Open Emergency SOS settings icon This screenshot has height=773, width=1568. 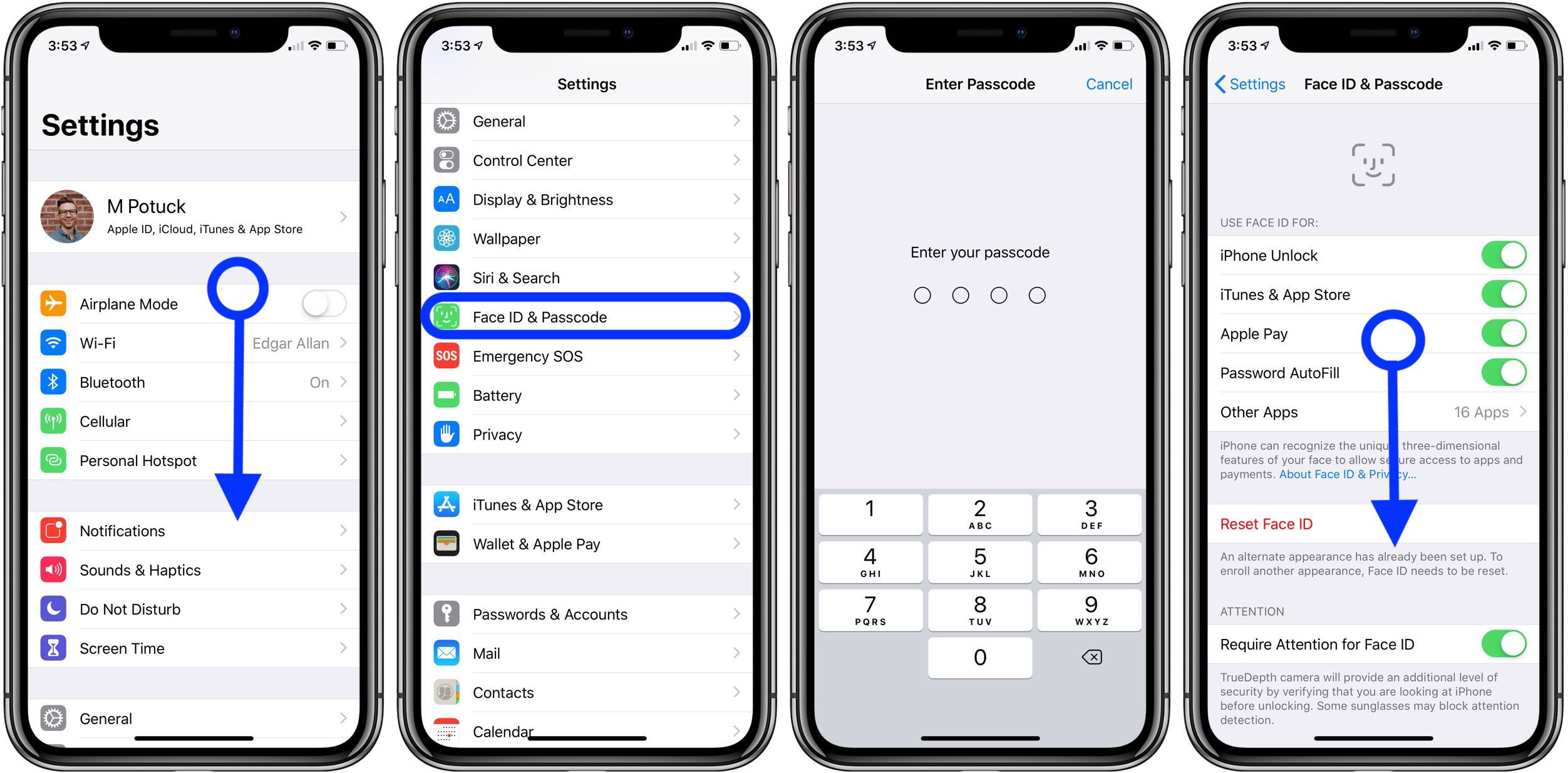pos(448,357)
